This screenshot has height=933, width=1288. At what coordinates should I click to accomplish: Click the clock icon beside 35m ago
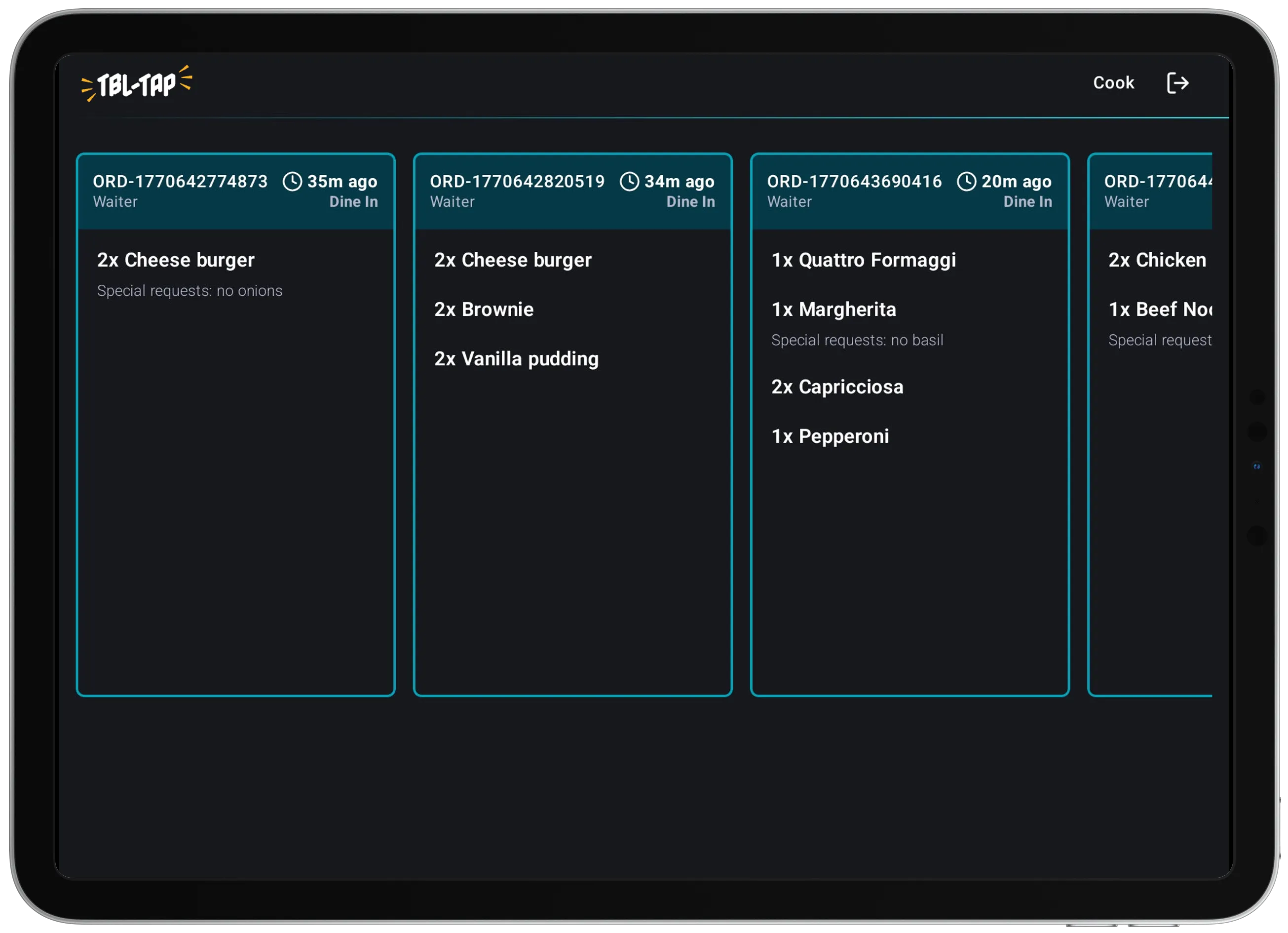click(x=293, y=182)
